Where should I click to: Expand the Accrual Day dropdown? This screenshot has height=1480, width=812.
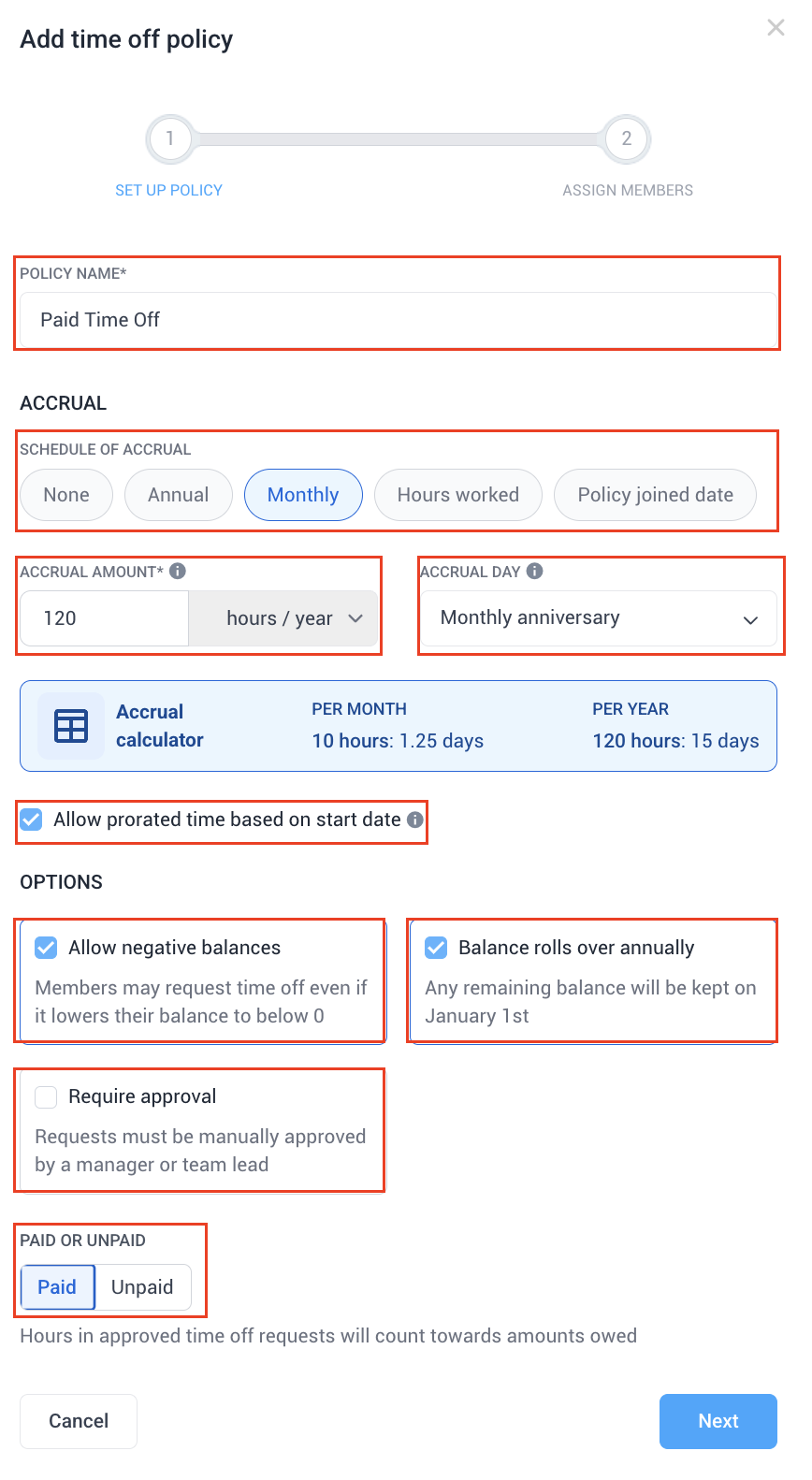click(x=599, y=618)
